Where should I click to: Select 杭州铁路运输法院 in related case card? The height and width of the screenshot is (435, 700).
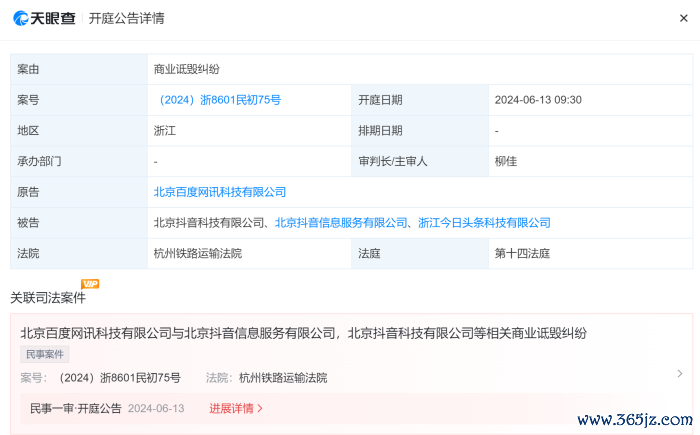(x=283, y=378)
